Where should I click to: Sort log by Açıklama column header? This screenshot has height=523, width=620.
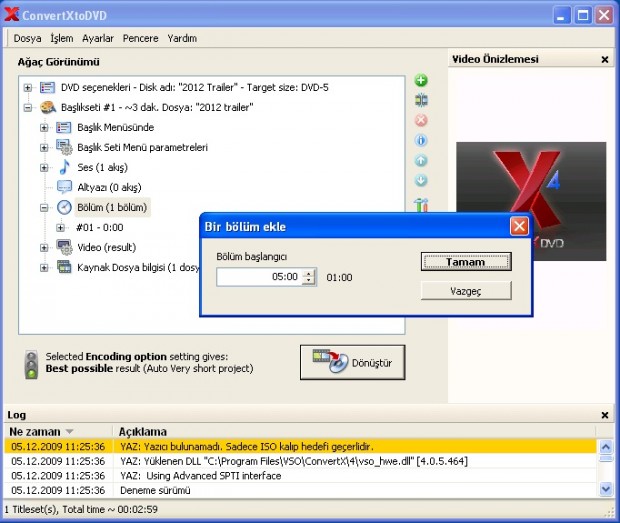[x=354, y=431]
